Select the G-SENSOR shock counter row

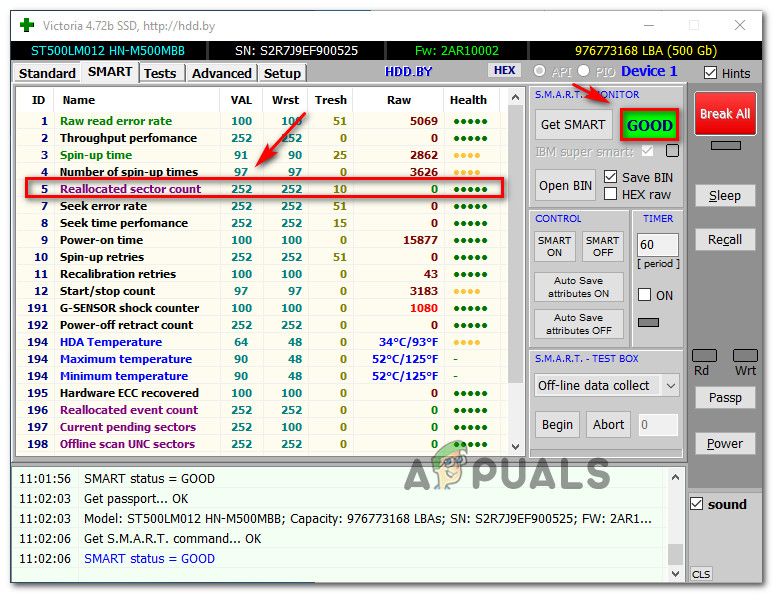point(259,308)
